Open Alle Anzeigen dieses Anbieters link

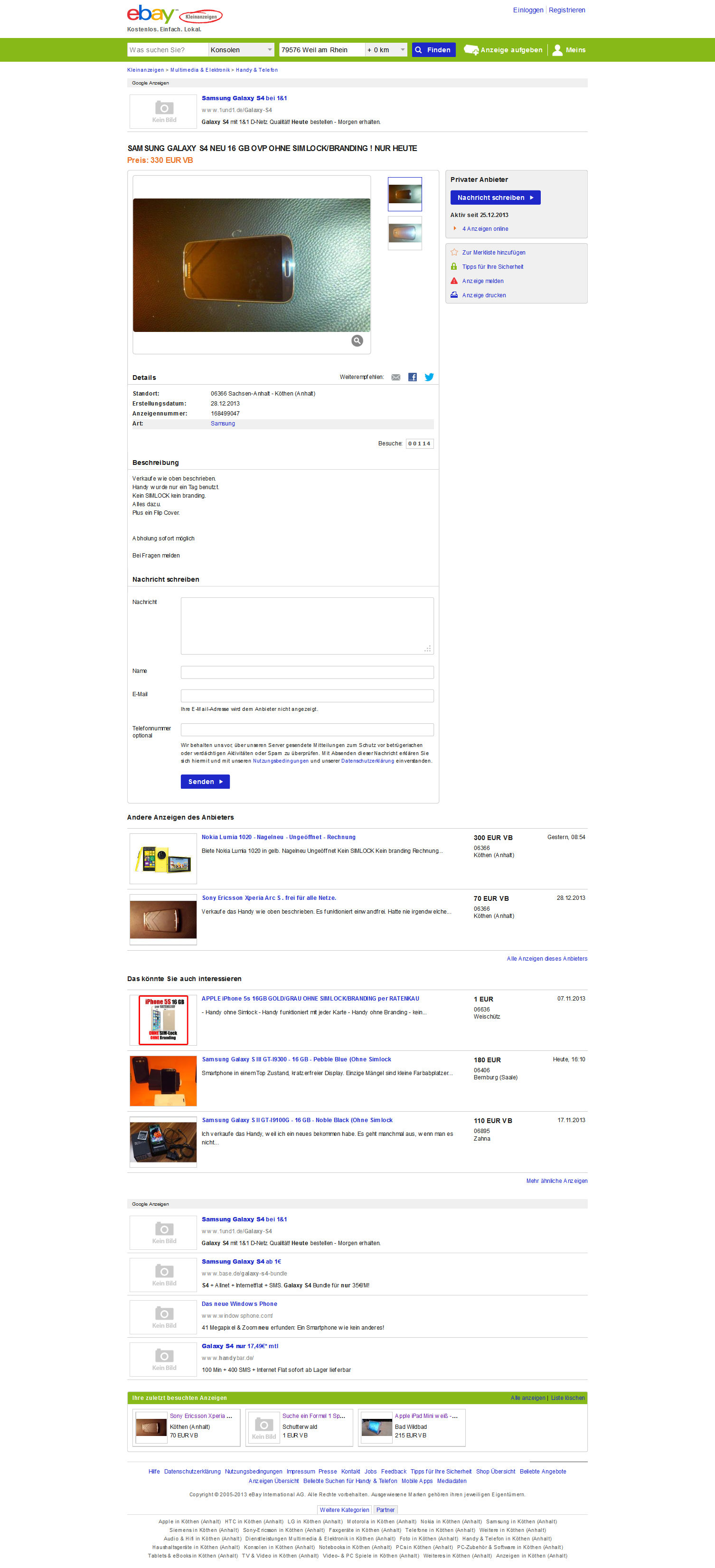[547, 959]
